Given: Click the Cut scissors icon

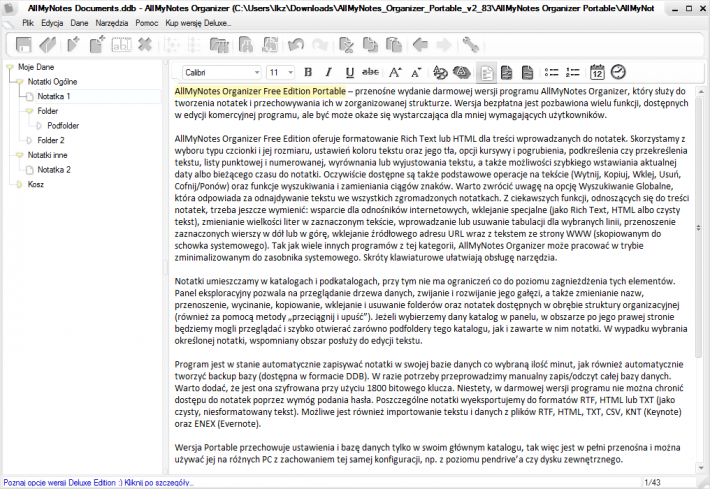Looking at the screenshot, I should click(x=346, y=45).
